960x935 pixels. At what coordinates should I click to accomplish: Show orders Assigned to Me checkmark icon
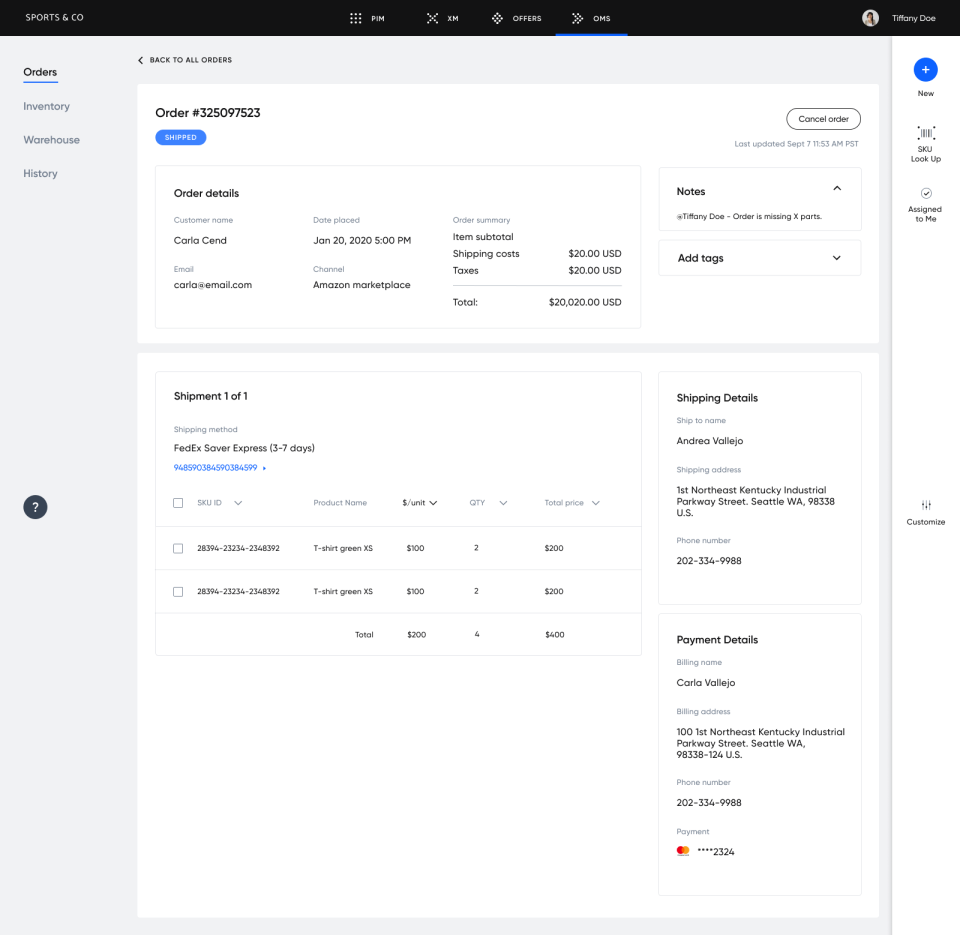(x=926, y=193)
